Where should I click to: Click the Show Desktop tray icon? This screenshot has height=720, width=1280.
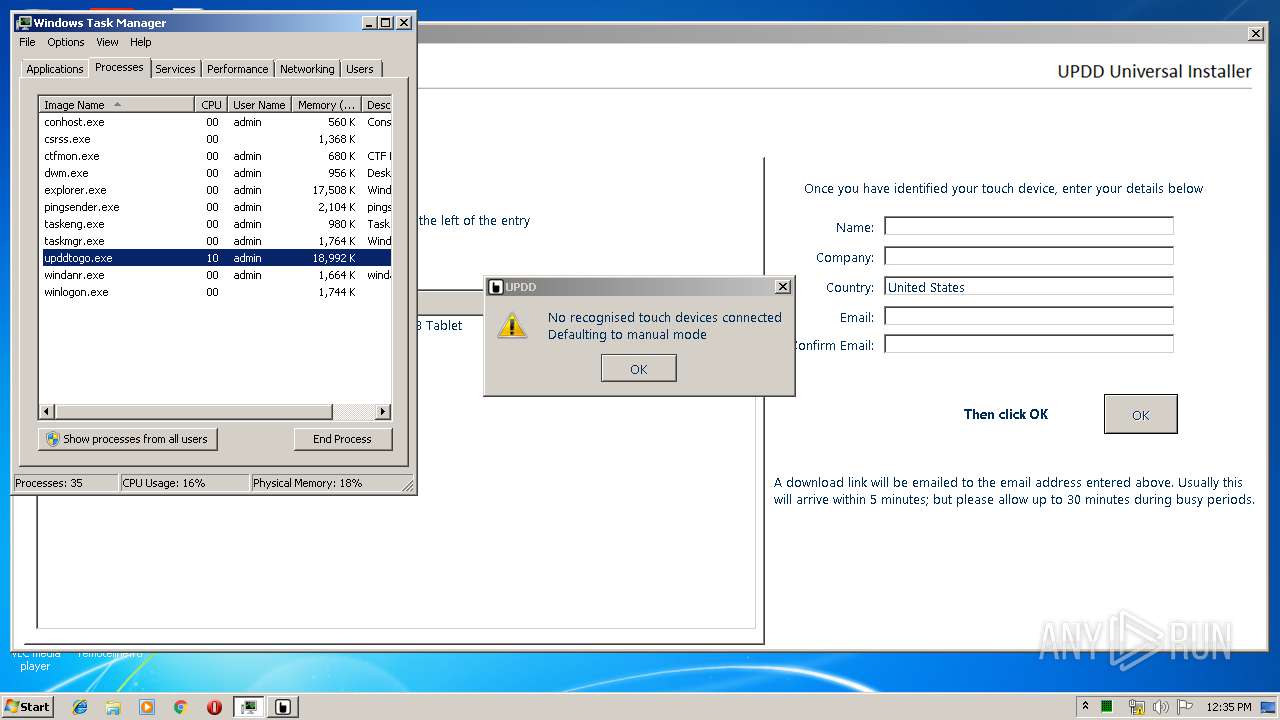click(x=1268, y=707)
